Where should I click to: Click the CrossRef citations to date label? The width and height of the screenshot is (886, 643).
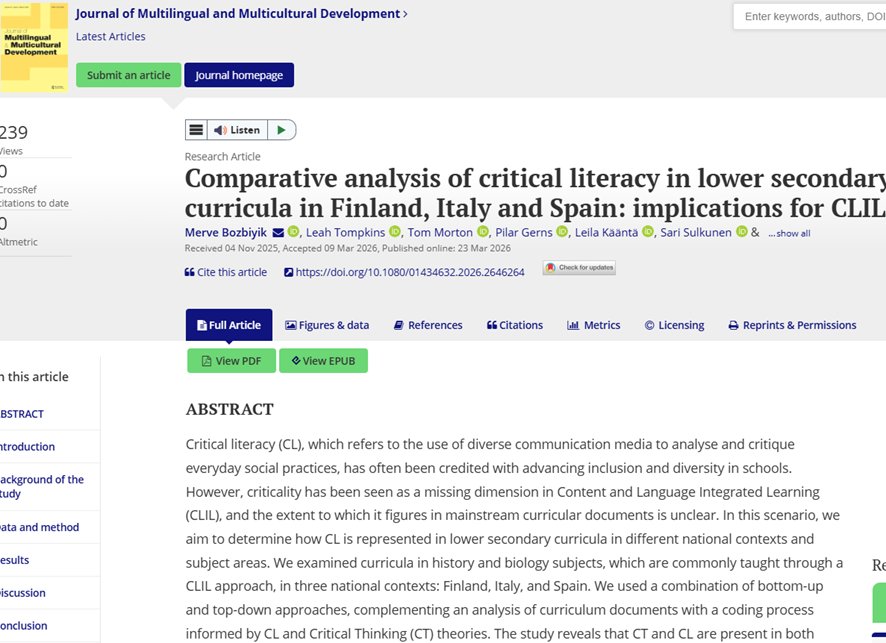34,197
